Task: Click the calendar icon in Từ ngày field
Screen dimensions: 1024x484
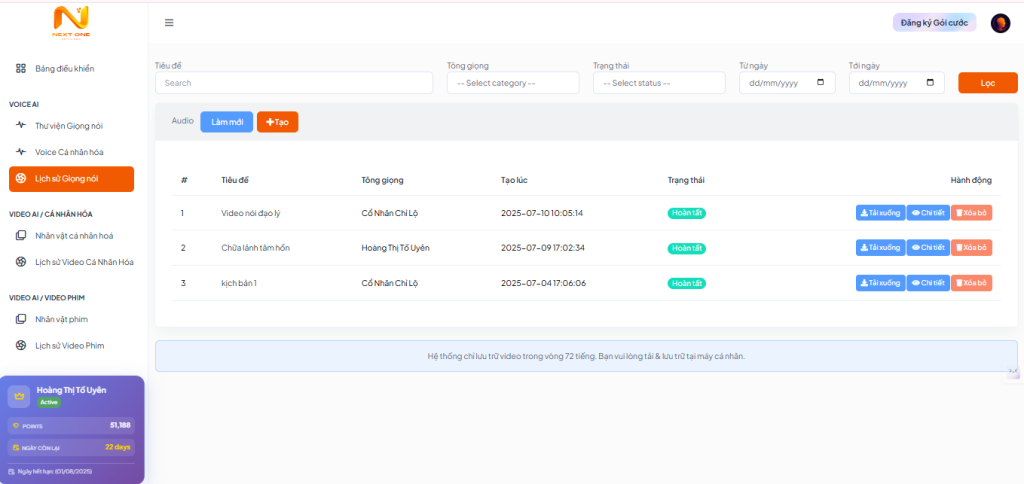Action: click(x=821, y=83)
